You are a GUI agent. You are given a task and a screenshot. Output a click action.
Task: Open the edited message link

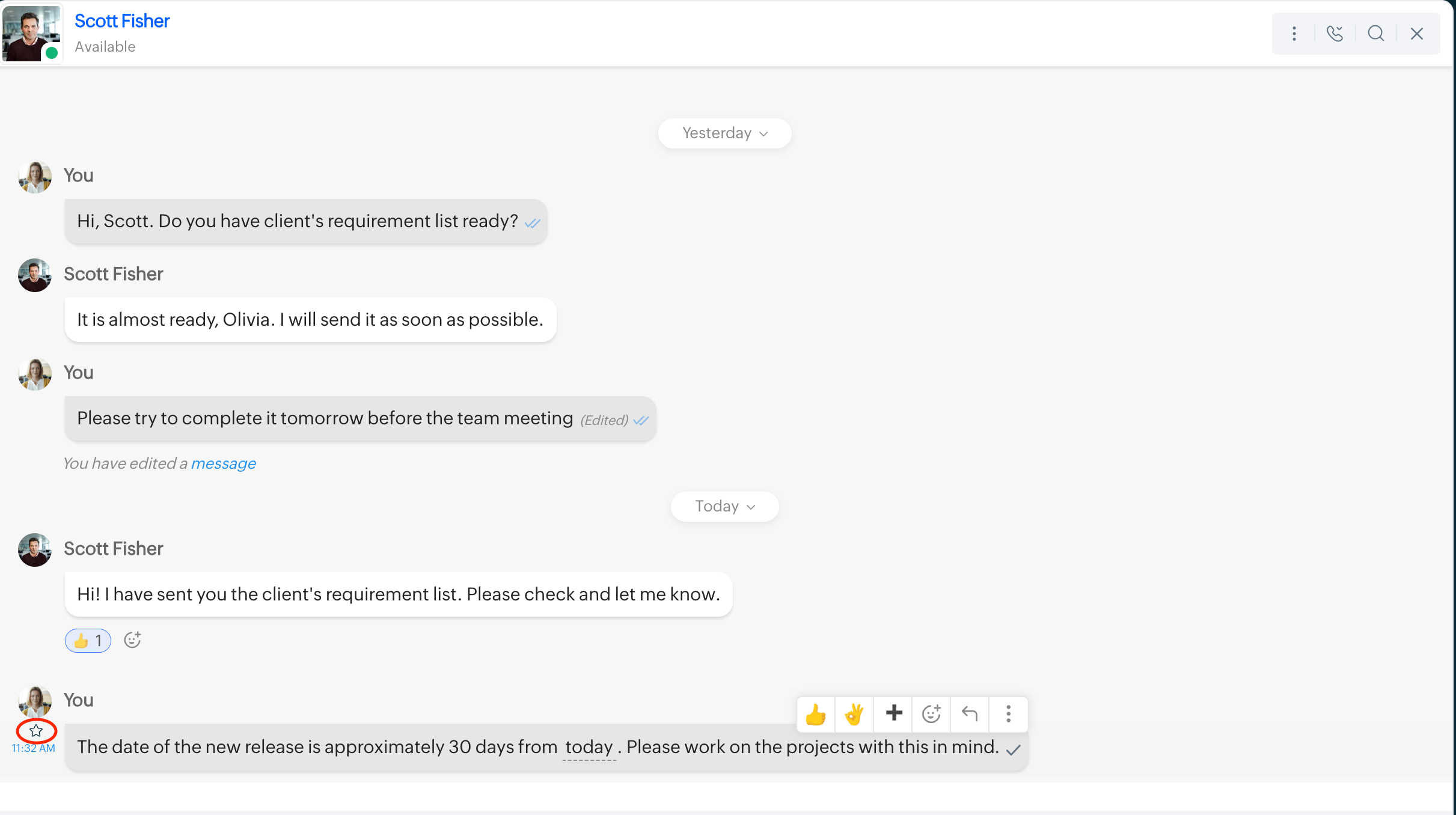pos(223,463)
